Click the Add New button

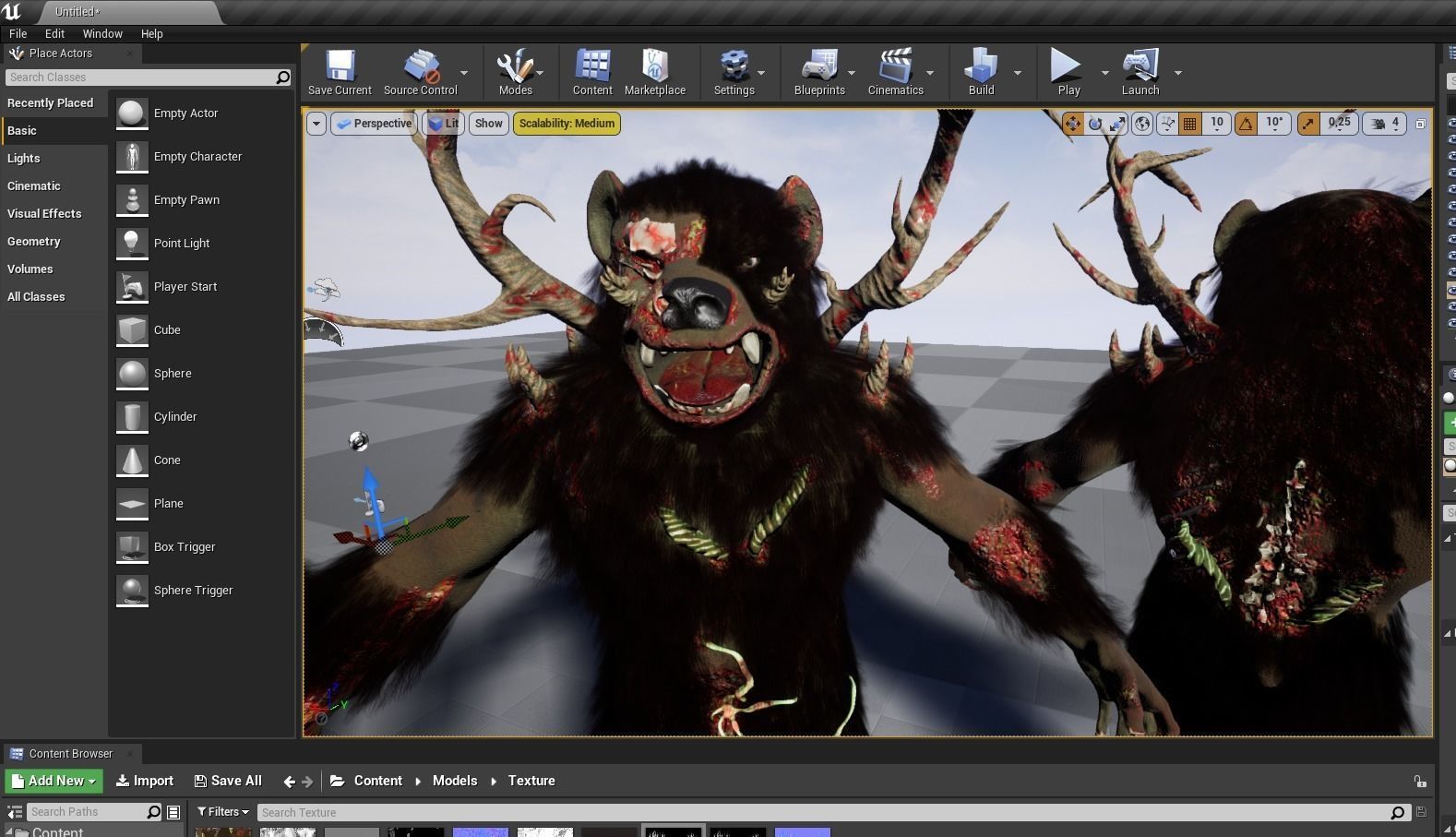pyautogui.click(x=54, y=781)
